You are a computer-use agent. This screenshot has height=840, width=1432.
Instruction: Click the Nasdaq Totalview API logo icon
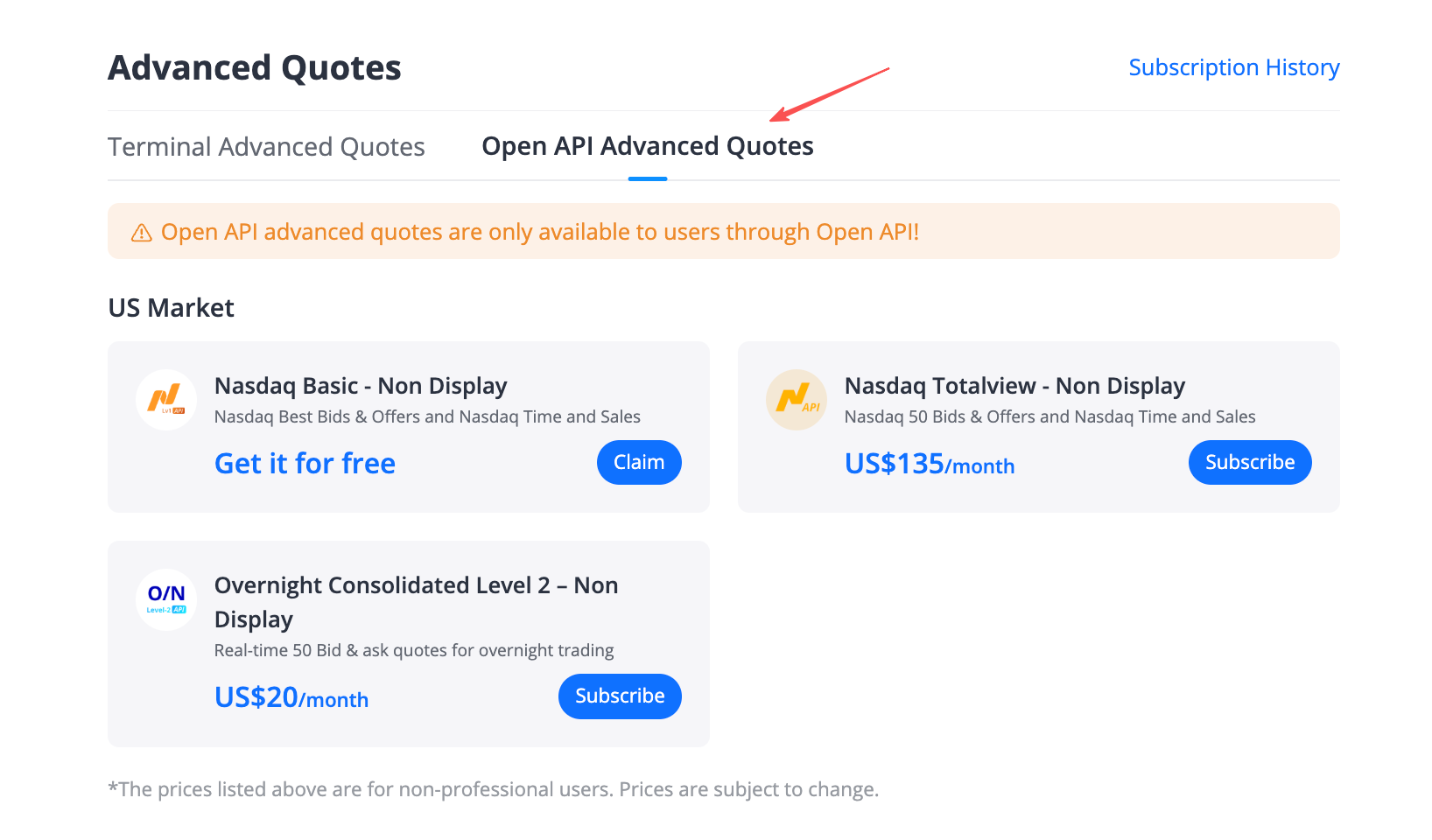tap(797, 400)
